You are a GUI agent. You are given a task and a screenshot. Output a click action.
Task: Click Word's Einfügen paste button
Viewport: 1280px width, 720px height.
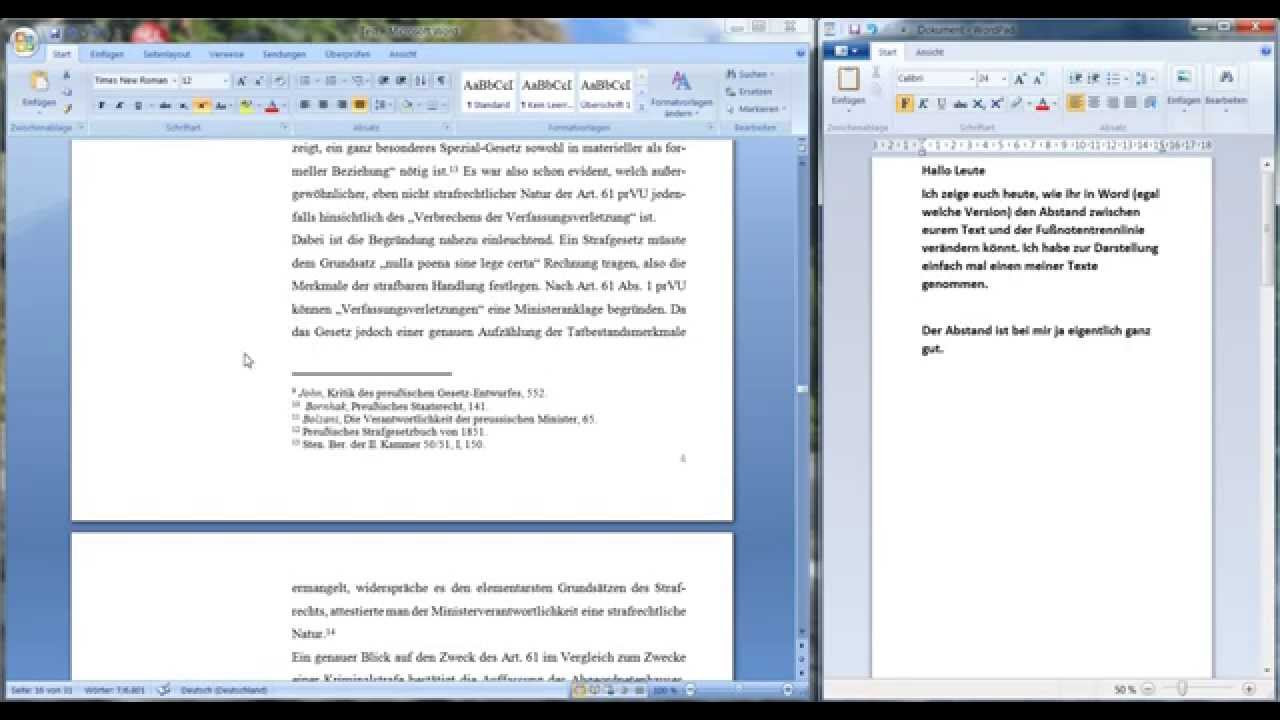click(x=39, y=88)
